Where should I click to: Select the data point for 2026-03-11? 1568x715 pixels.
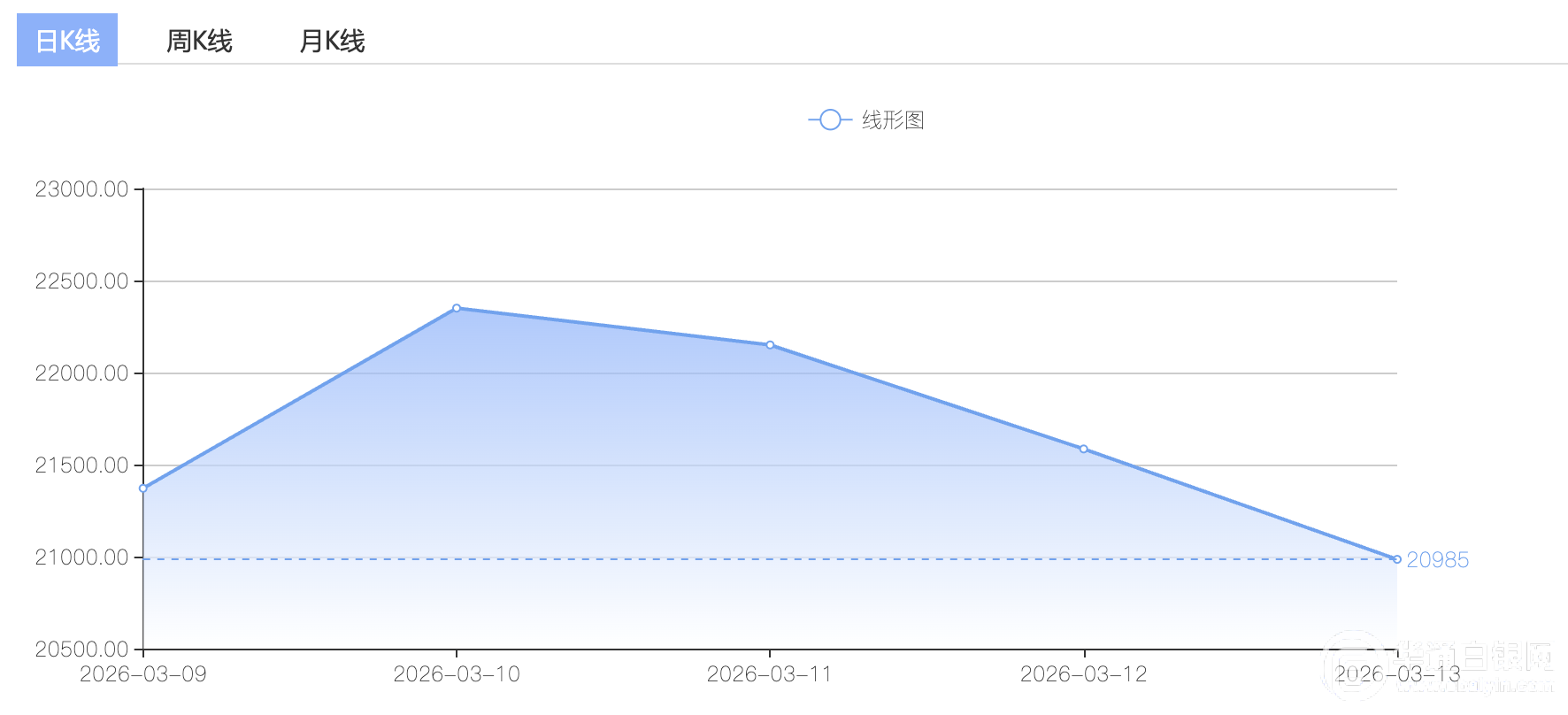770,345
